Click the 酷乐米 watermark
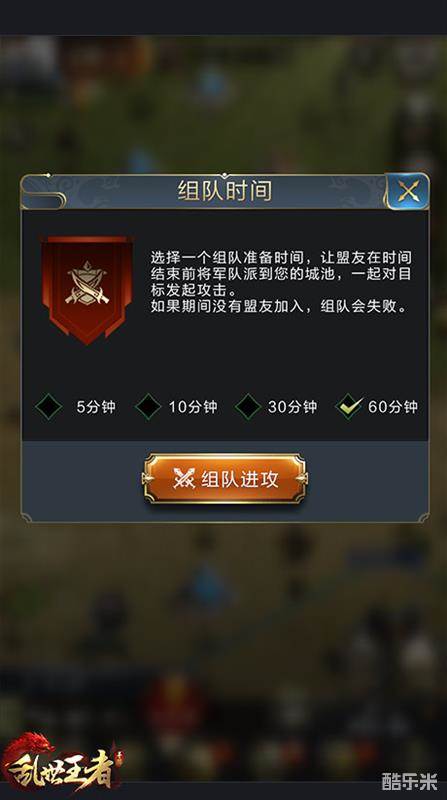 [x=410, y=782]
